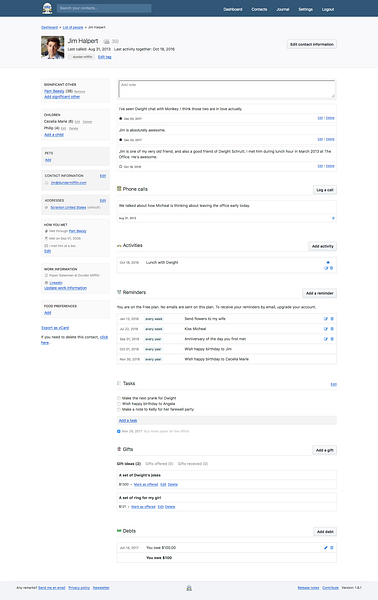Open 'Scranton United States' address link

(x=68, y=207)
